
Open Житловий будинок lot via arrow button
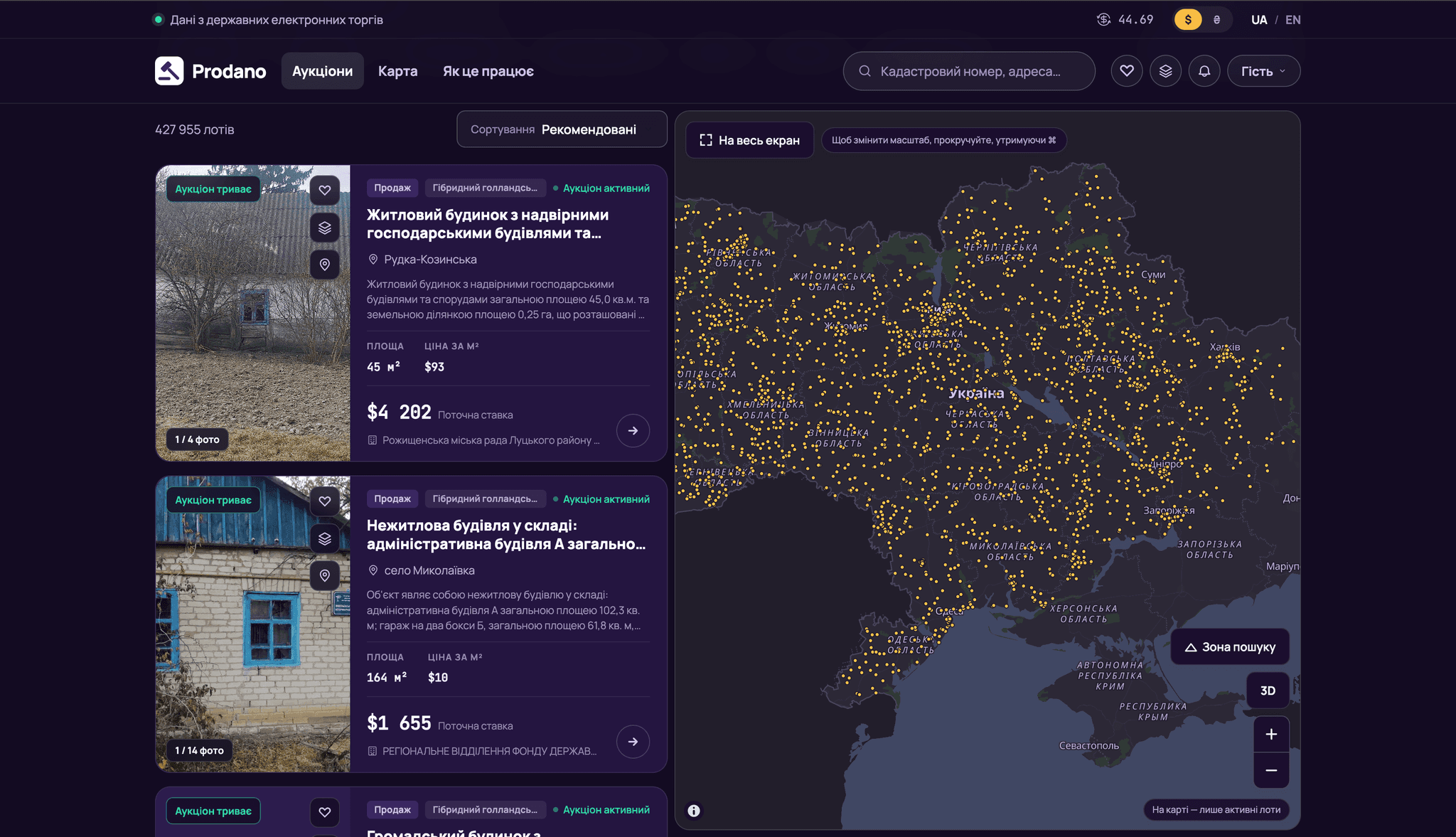click(x=633, y=431)
